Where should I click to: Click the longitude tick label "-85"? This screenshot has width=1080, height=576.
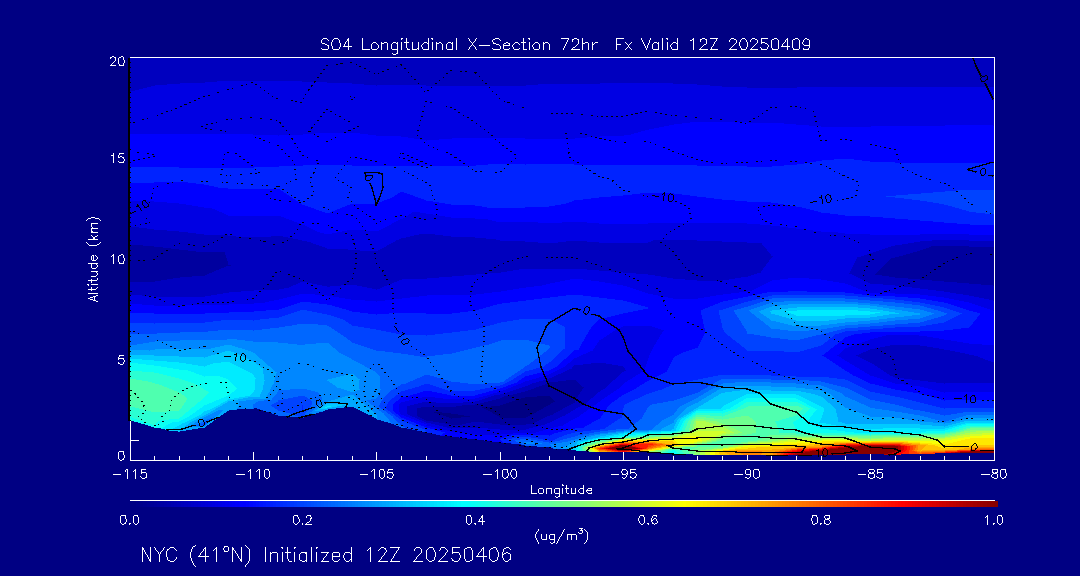point(871,474)
